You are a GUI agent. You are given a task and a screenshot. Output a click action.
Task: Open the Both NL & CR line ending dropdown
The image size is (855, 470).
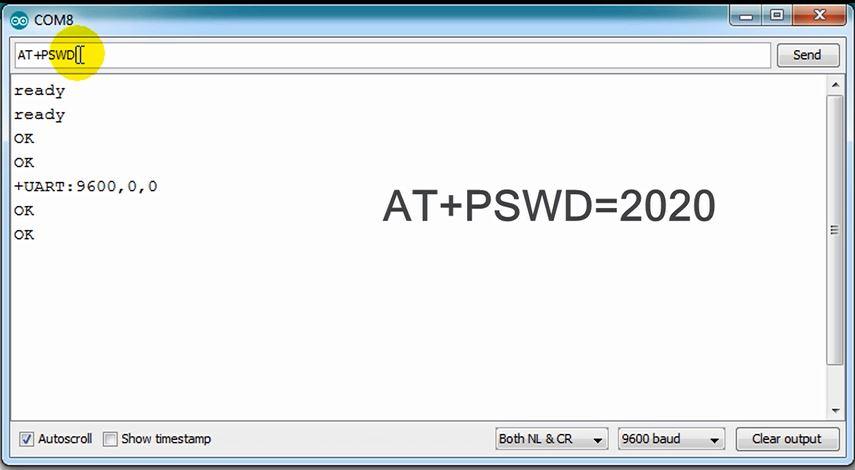pos(552,439)
